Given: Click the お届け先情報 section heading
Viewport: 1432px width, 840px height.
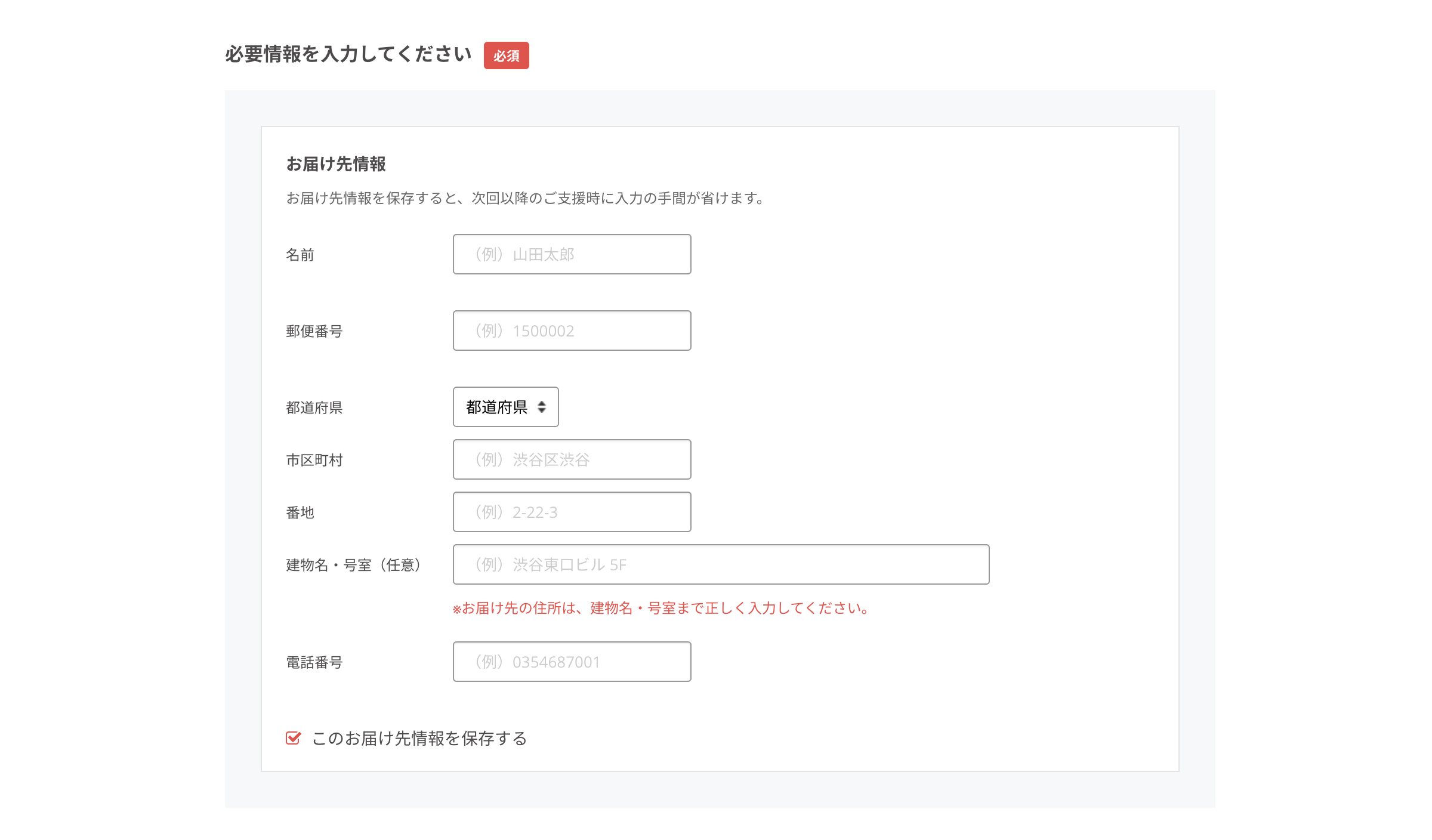Looking at the screenshot, I should 336,164.
